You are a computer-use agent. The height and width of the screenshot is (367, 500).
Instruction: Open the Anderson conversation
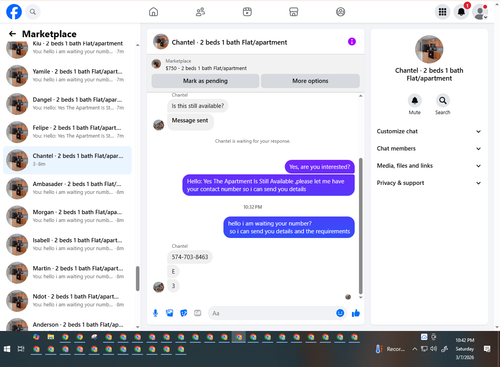tap(67, 324)
